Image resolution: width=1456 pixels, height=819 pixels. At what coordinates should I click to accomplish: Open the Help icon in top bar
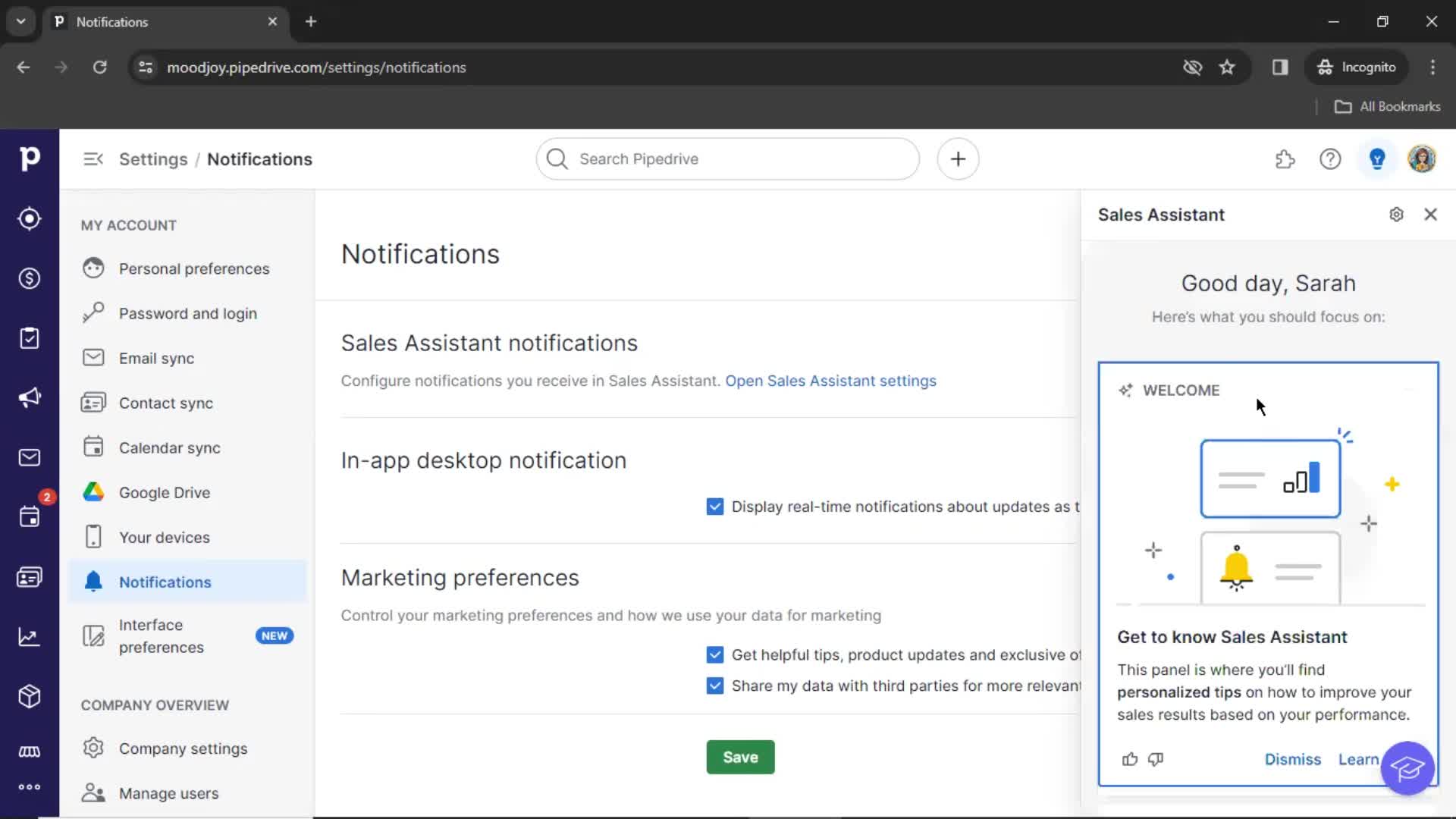pyautogui.click(x=1330, y=159)
